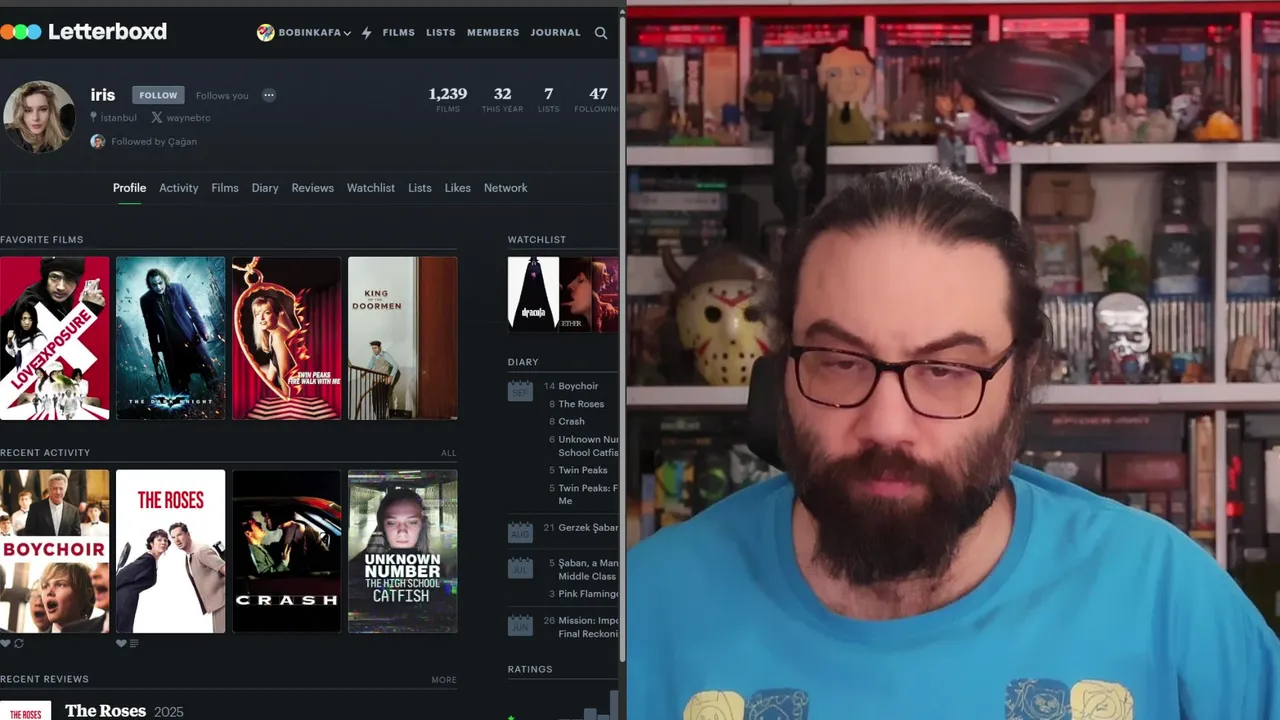Click ALL next to Recent Activity

pyautogui.click(x=449, y=453)
